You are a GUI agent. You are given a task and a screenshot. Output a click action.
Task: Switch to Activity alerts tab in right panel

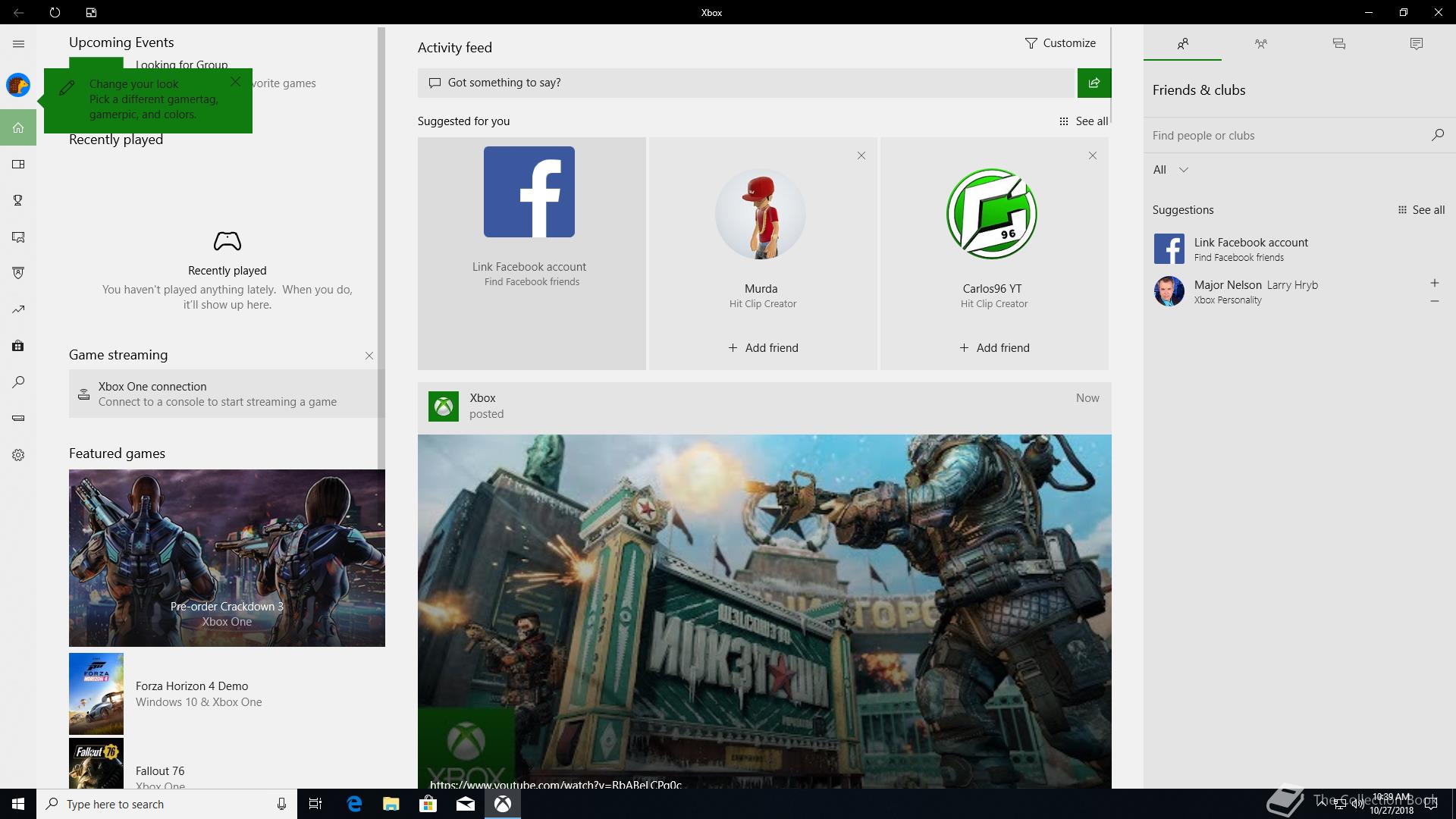click(x=1416, y=43)
